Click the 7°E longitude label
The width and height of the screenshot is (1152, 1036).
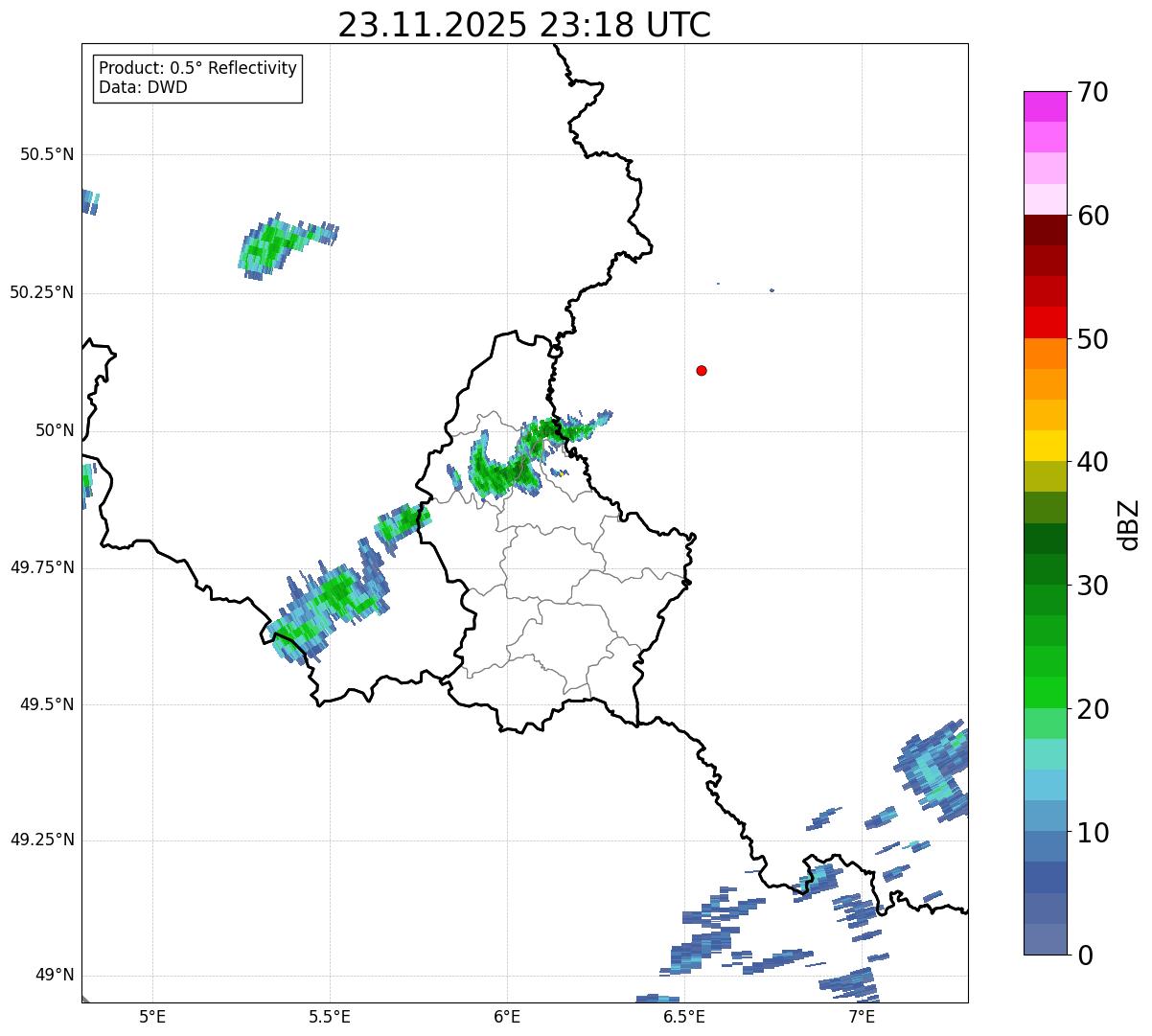tap(862, 1017)
